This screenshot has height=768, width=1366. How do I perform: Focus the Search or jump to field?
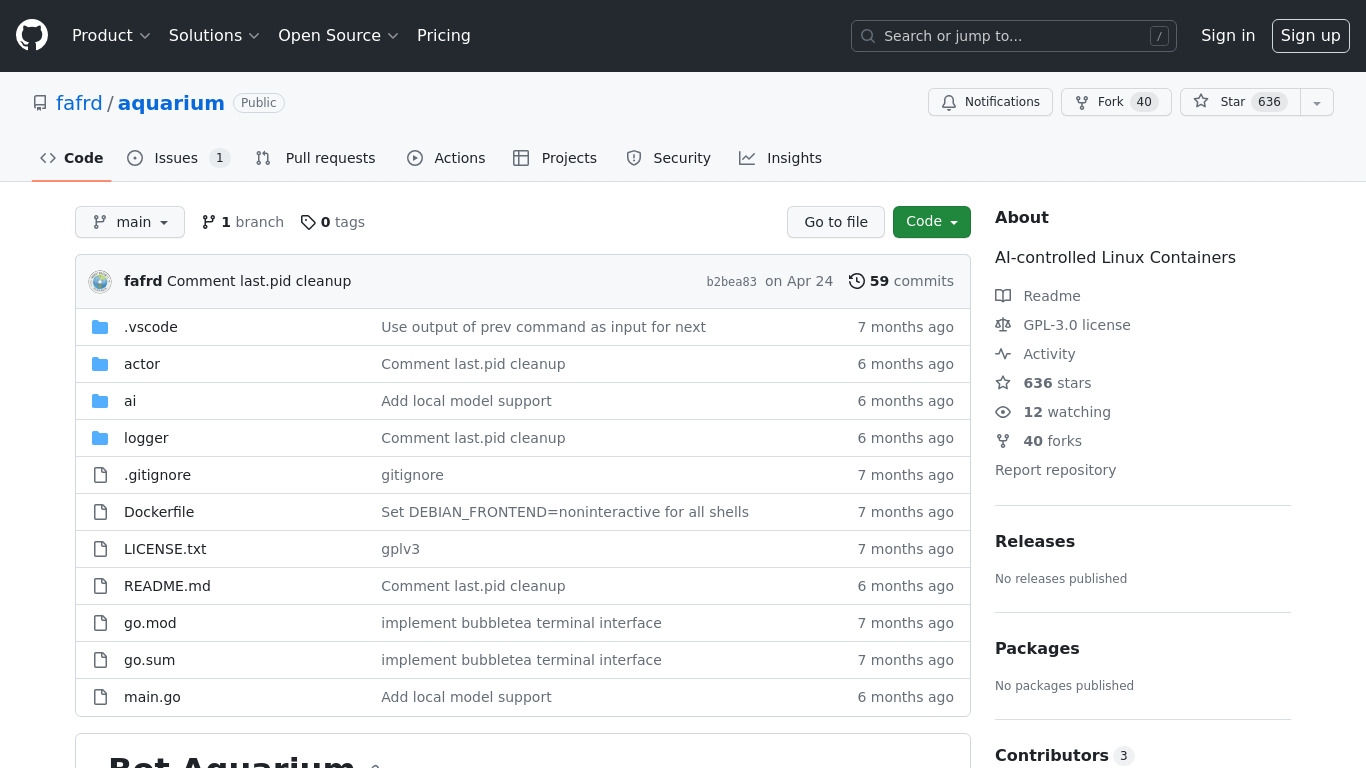[x=1014, y=36]
